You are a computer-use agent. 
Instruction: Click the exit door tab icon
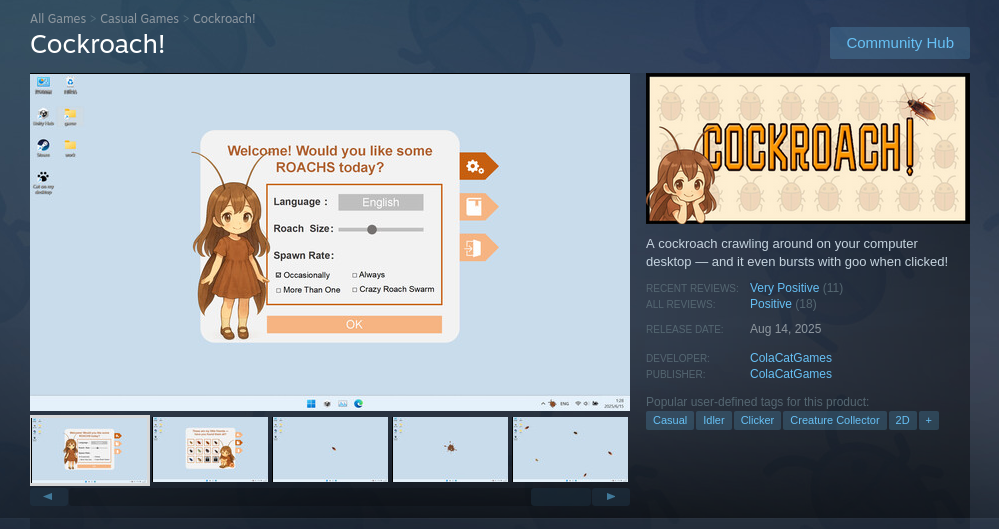476,248
